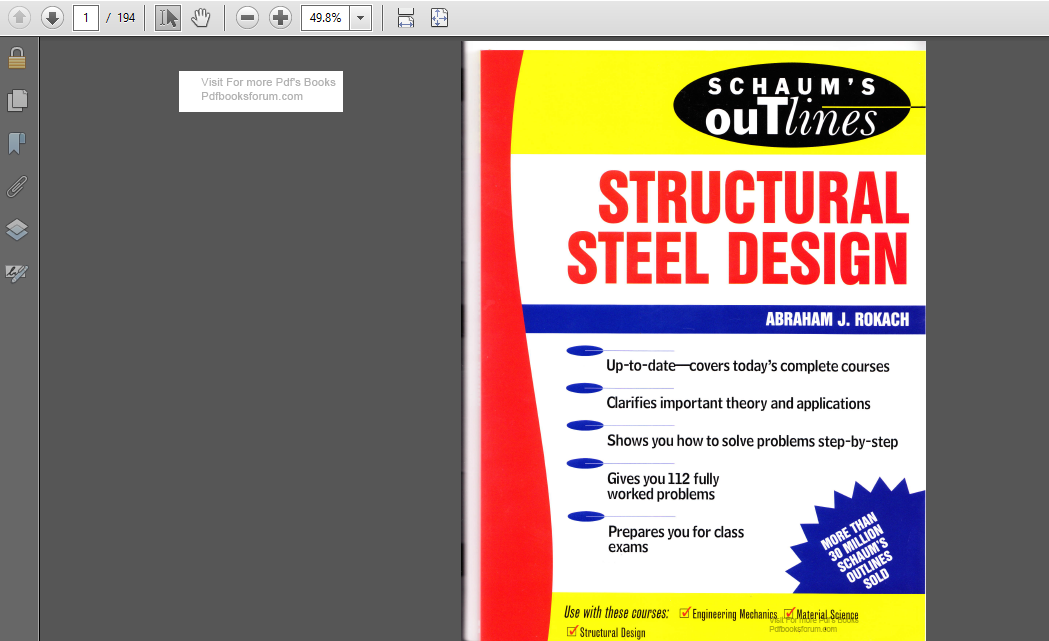Click the Pdfbooksforum.com note text
Screen dimensions: 1049x641
(x=252, y=96)
